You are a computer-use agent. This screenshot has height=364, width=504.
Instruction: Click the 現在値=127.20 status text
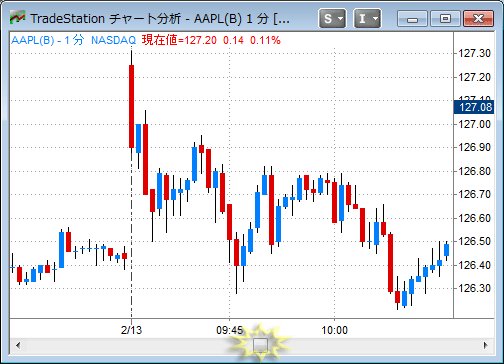tap(179, 40)
